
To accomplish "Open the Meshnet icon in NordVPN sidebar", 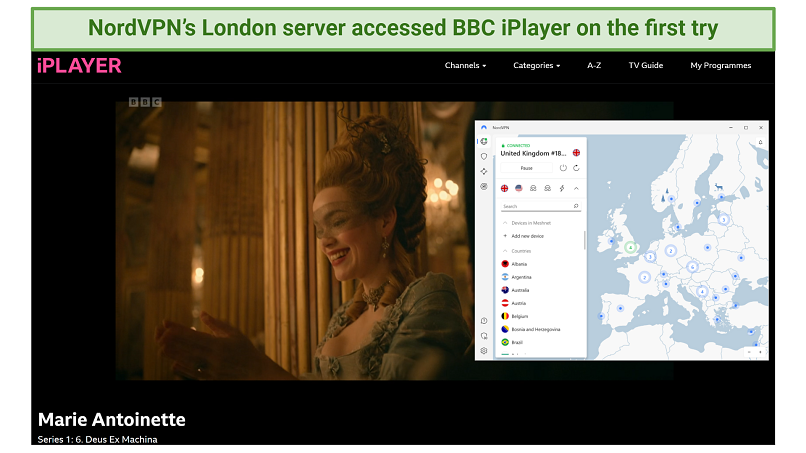I will [484, 171].
